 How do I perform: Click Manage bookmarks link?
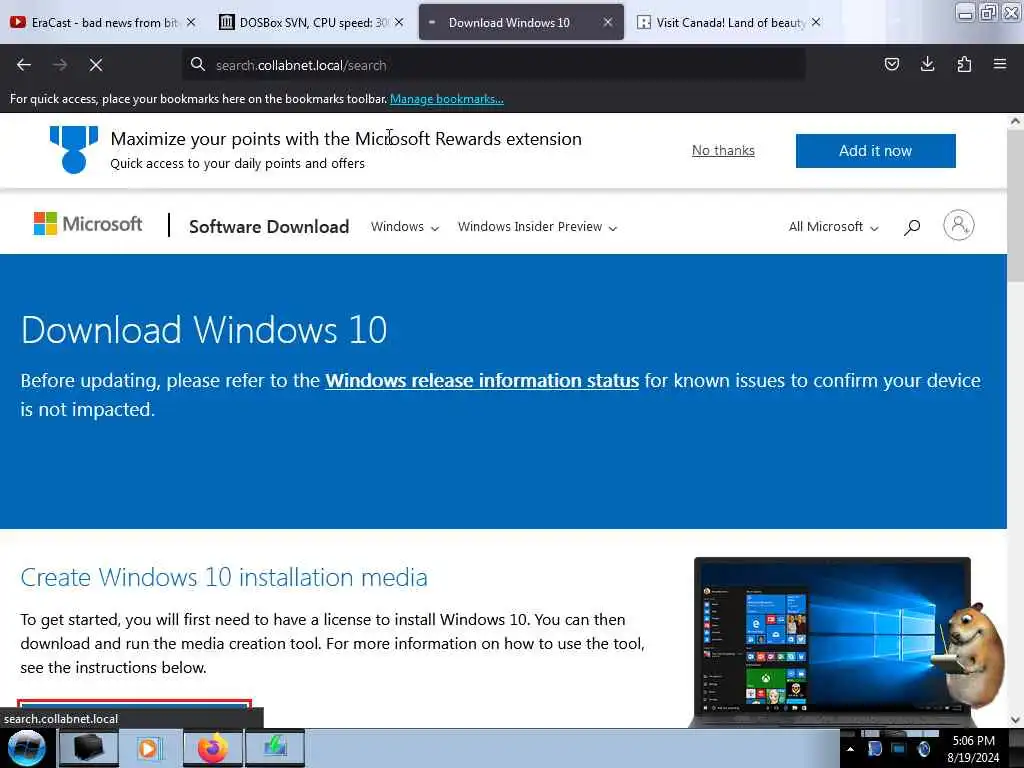(x=447, y=99)
